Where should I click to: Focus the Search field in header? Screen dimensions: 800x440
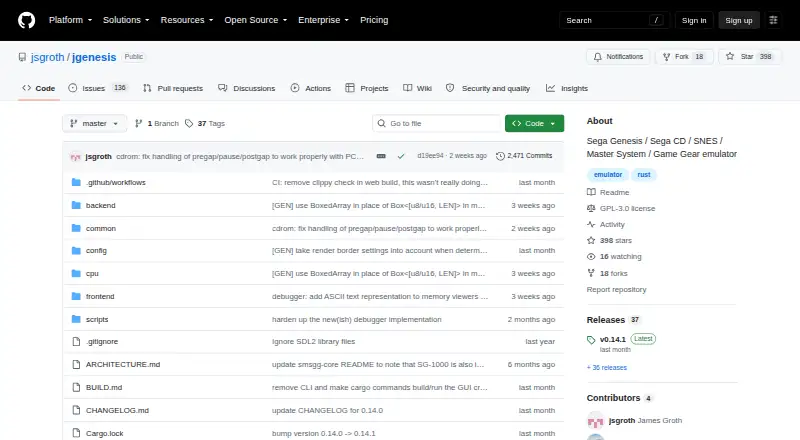click(614, 20)
